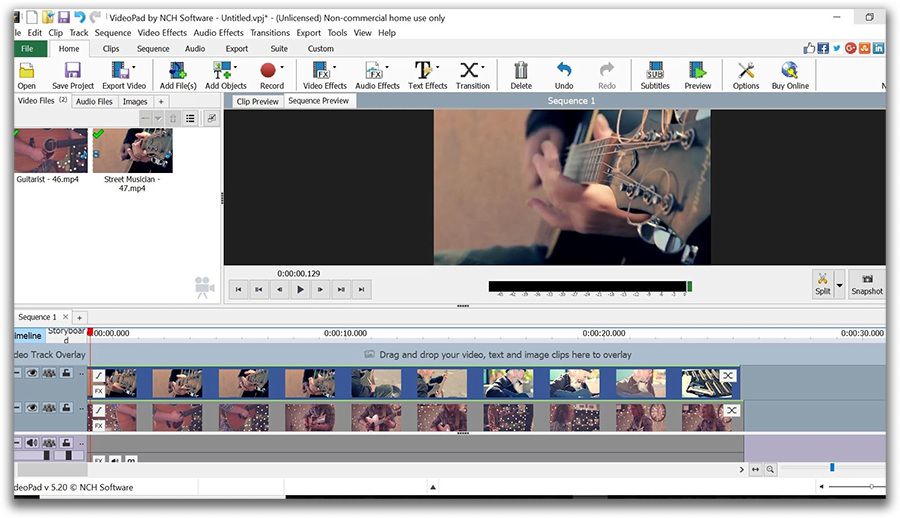This screenshot has width=900, height=518.
Task: Hide the top video track with eye icon
Action: [x=33, y=372]
